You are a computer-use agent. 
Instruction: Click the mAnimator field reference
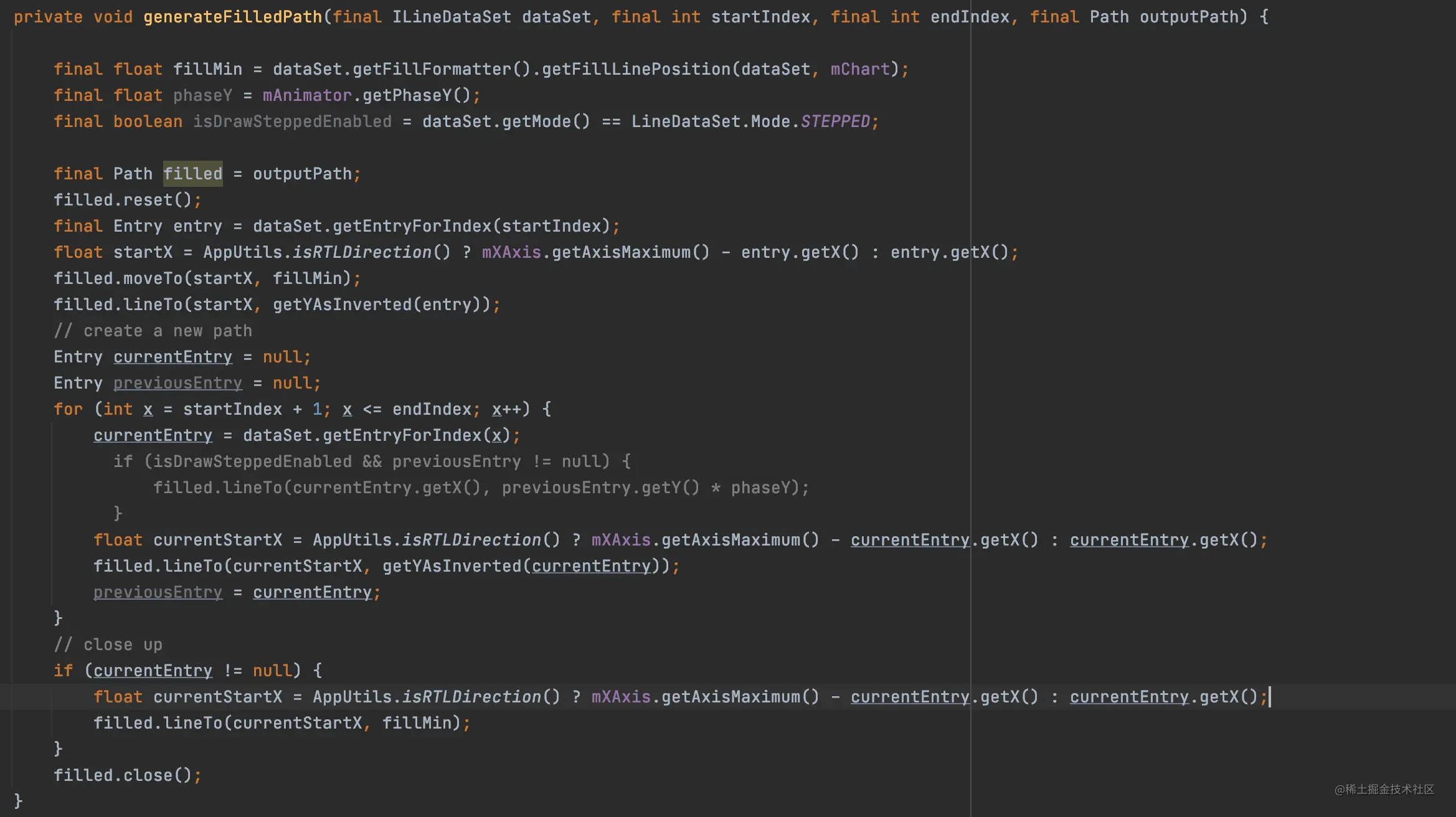306,95
